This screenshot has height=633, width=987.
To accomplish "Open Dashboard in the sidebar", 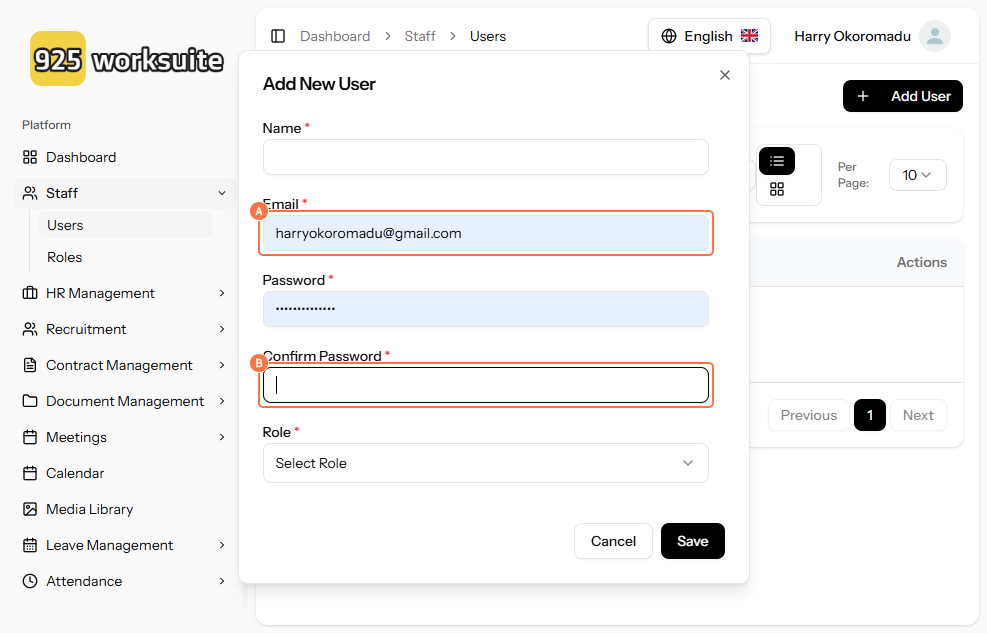I will (x=81, y=157).
